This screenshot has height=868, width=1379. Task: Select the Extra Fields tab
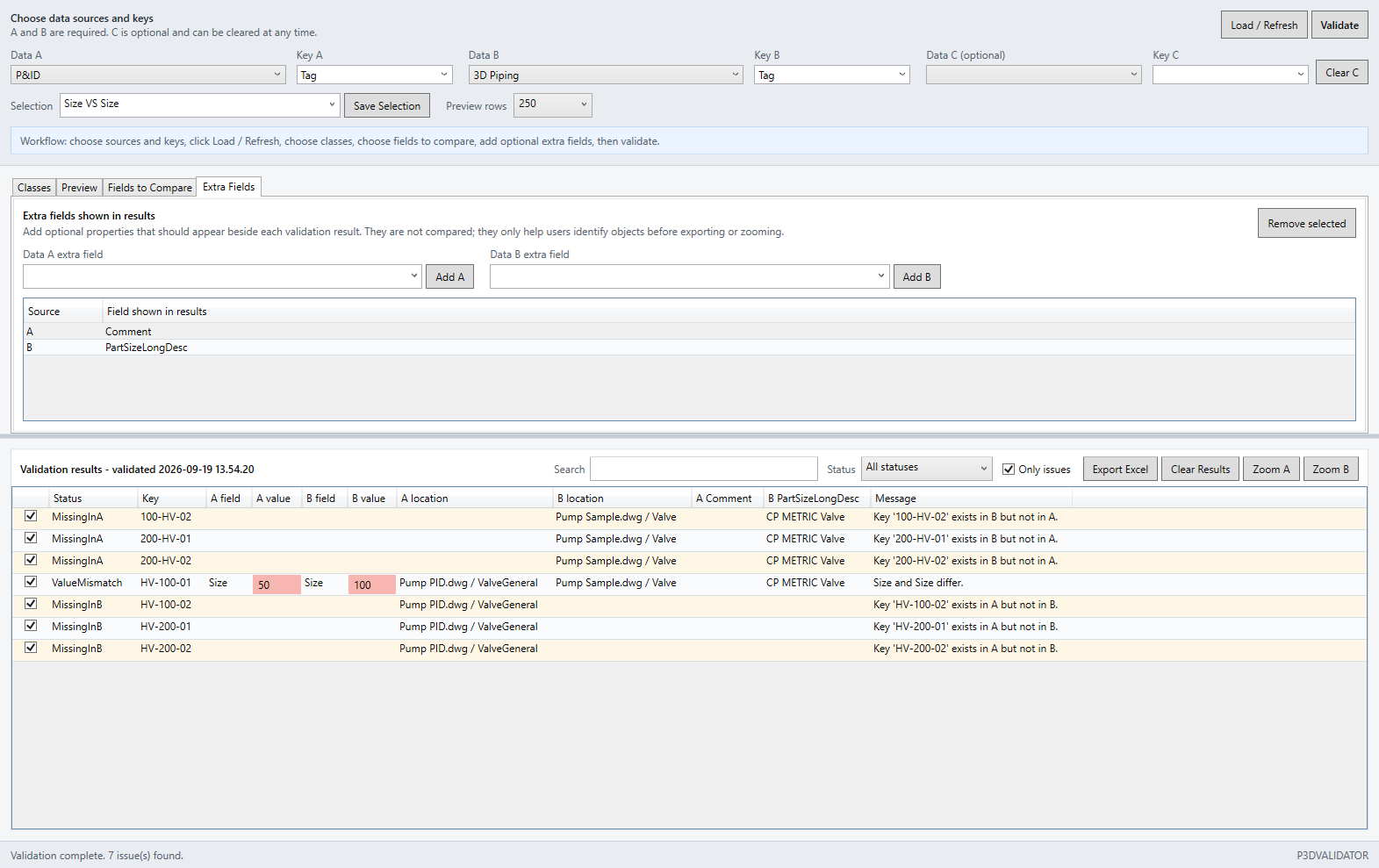pyautogui.click(x=229, y=187)
